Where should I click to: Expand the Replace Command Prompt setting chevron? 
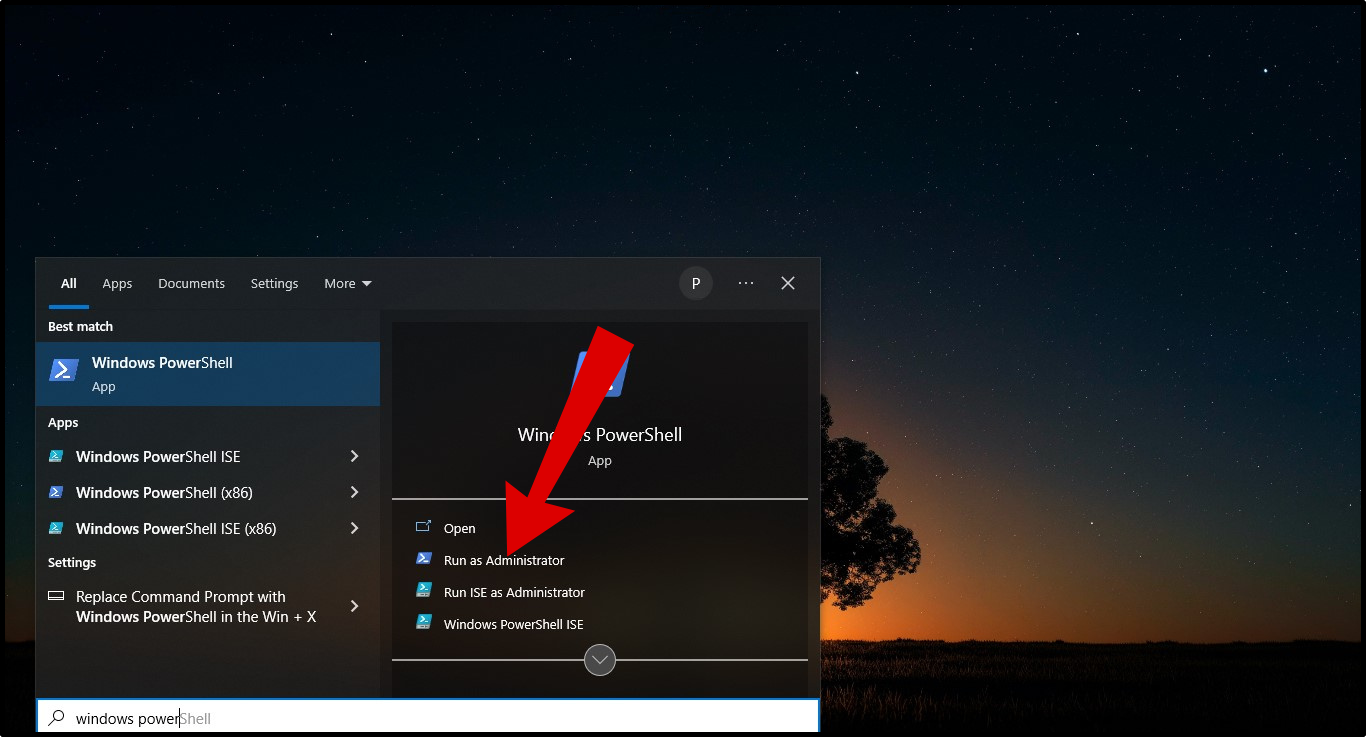click(354, 606)
